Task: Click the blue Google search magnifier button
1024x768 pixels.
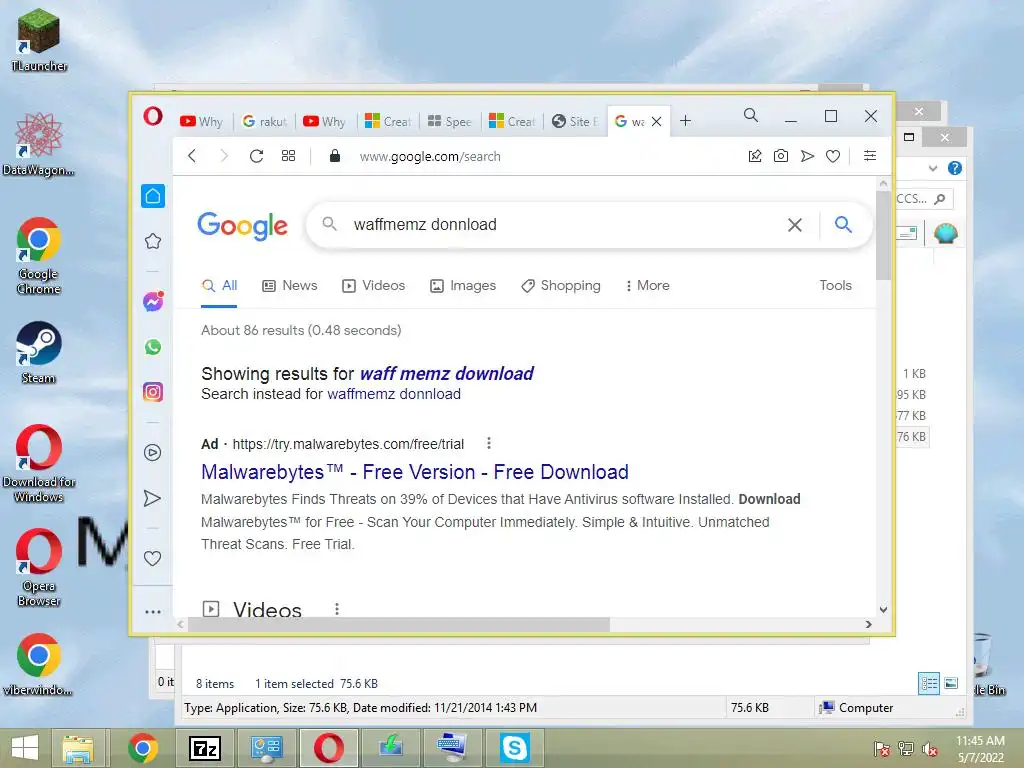Action: coord(843,225)
